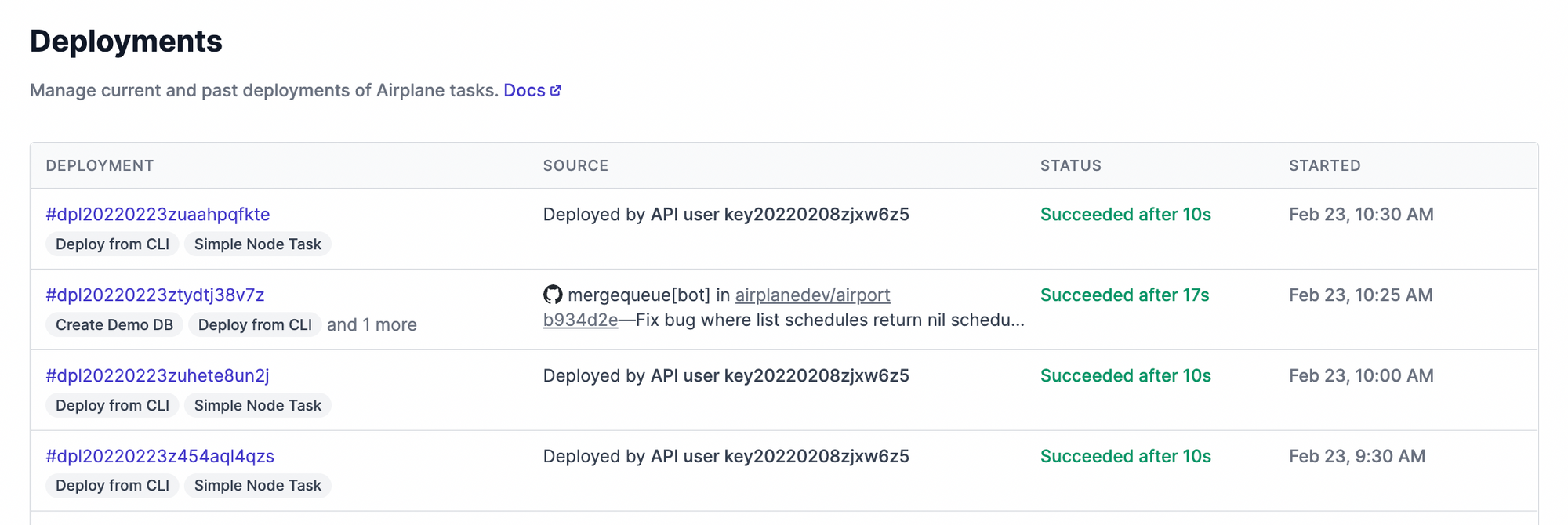The width and height of the screenshot is (1568, 525).
Task: Click Simple Node Task tag in 9:30 AM row
Action: pyautogui.click(x=258, y=485)
